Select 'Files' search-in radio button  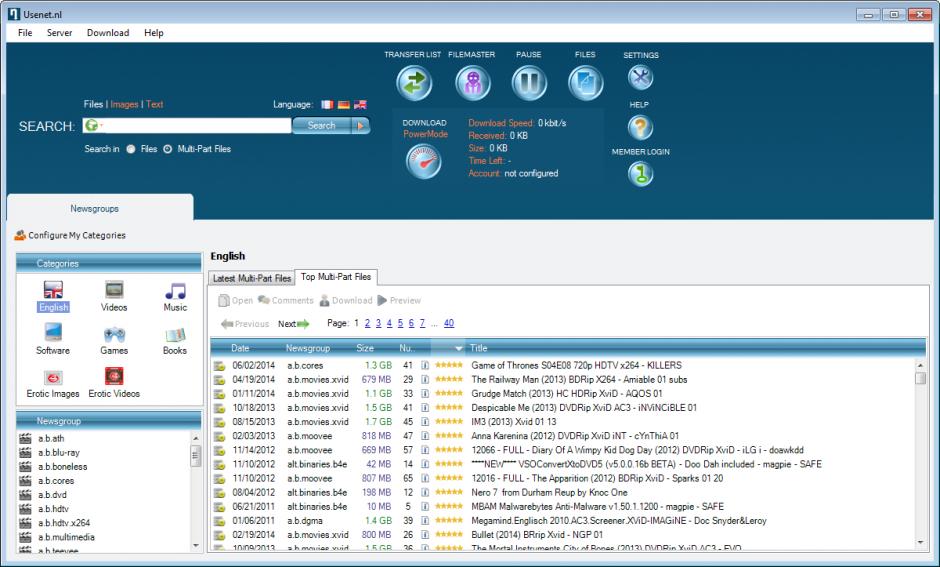pyautogui.click(x=131, y=149)
